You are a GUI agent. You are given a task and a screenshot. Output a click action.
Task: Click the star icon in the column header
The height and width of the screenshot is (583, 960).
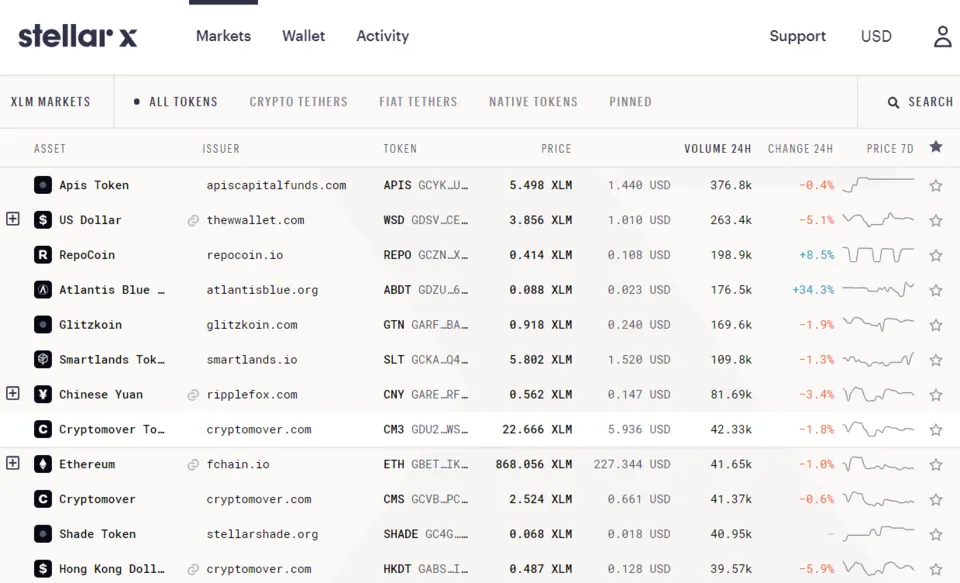936,147
